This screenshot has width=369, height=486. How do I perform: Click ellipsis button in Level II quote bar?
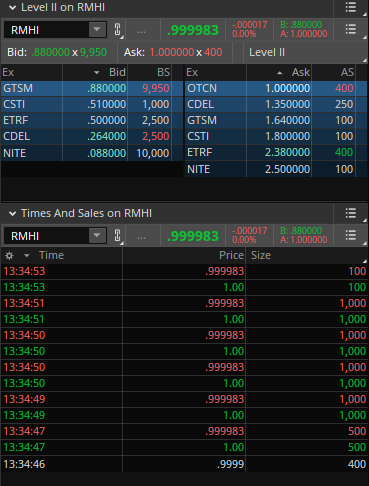[x=141, y=31]
